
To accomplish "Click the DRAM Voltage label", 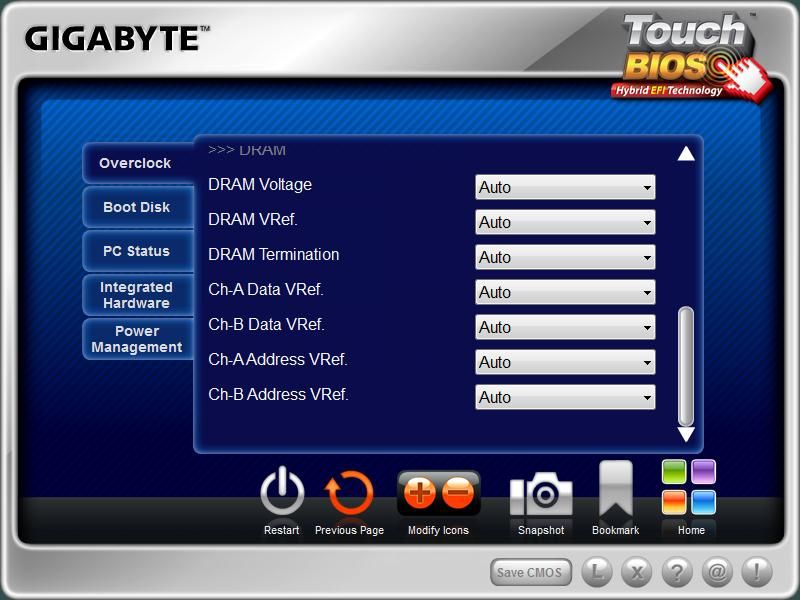I will click(x=260, y=184).
